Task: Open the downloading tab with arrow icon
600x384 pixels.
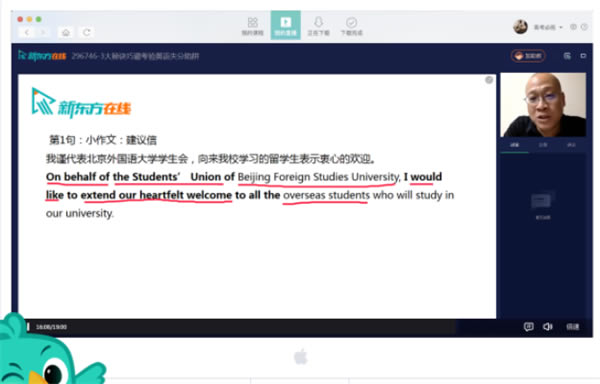Action: 318,26
